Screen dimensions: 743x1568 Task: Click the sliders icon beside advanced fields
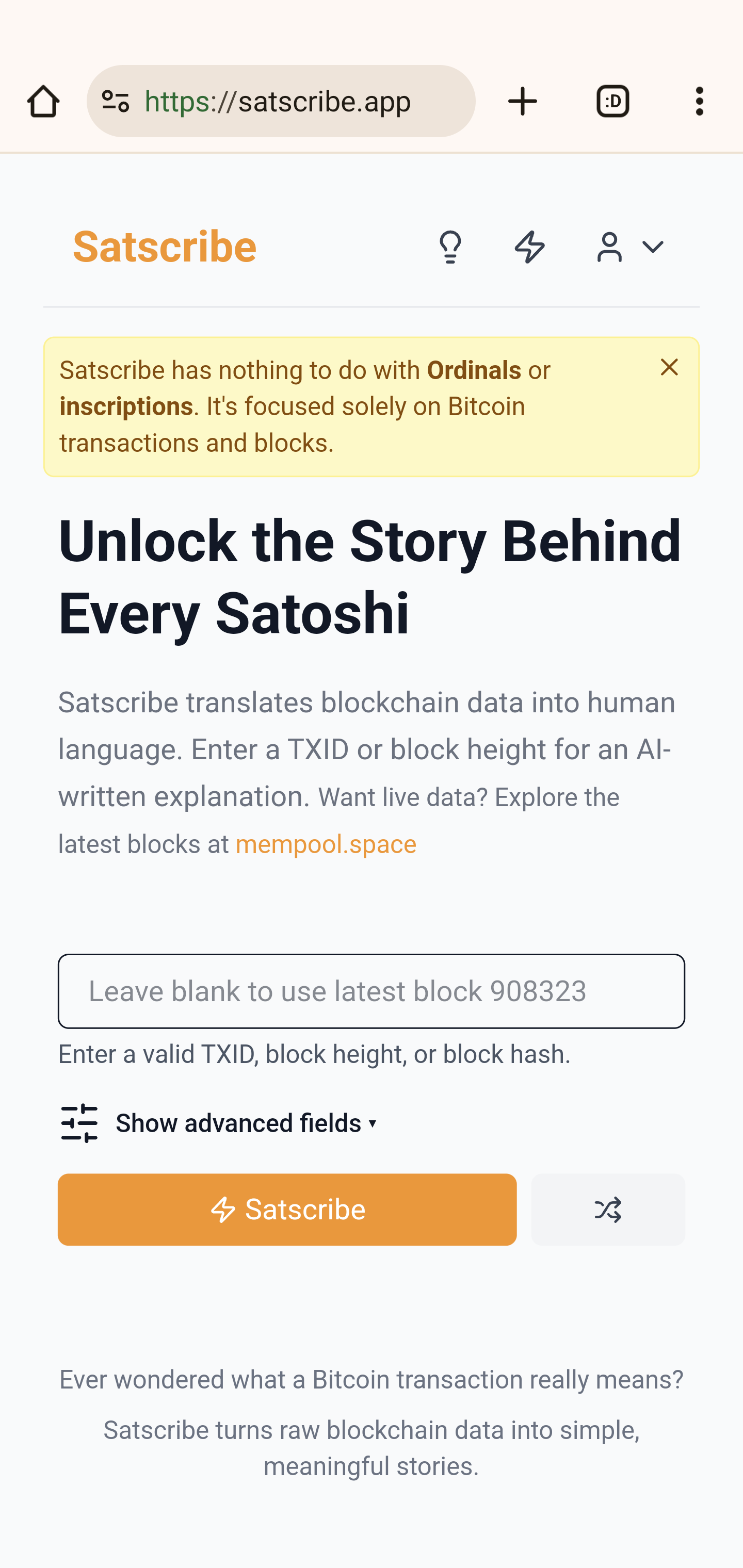click(x=79, y=1124)
